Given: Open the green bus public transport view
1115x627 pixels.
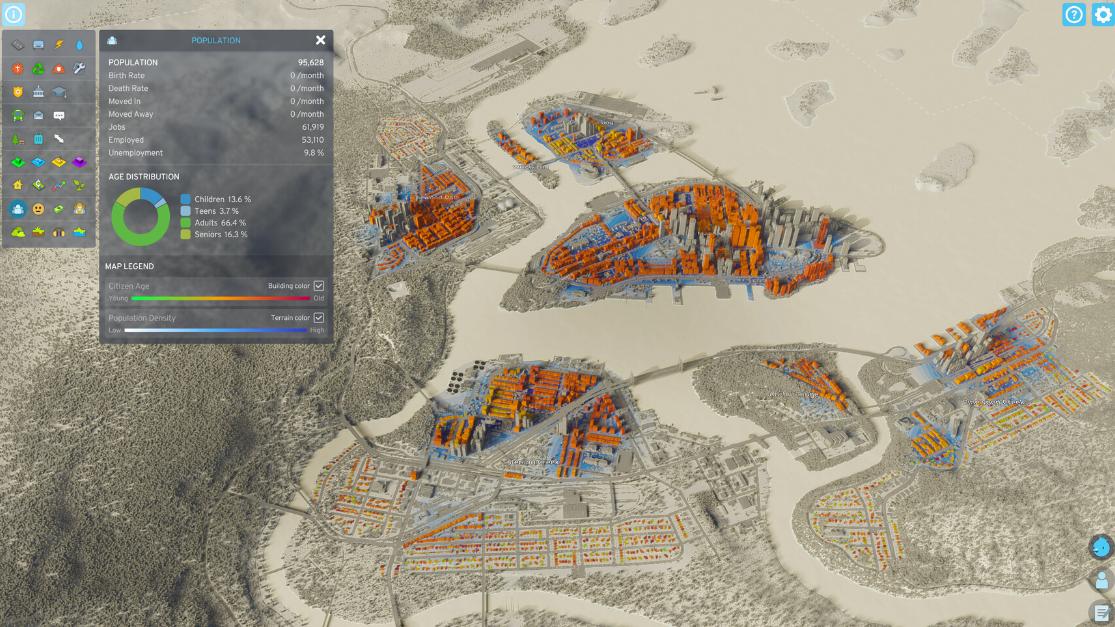Looking at the screenshot, I should coord(18,116).
